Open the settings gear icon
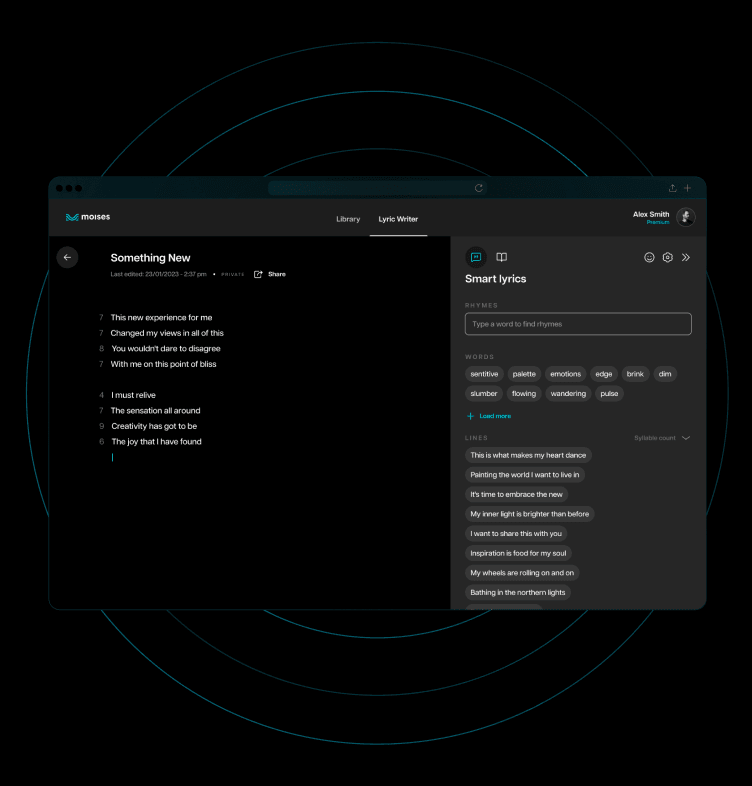The height and width of the screenshot is (786, 752). pyautogui.click(x=668, y=257)
